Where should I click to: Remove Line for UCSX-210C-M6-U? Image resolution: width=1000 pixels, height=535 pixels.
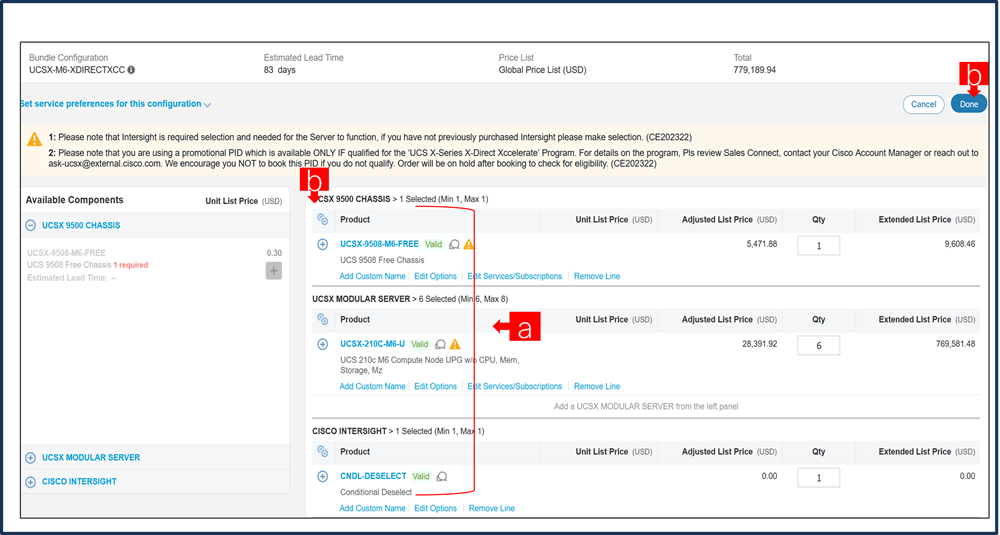[x=597, y=386]
